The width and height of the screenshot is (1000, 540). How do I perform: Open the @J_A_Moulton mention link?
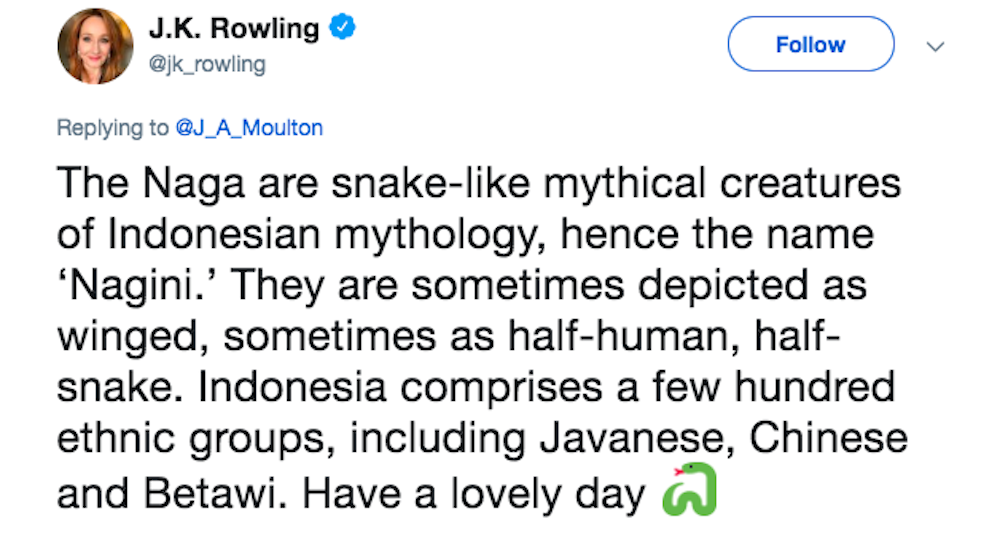(249, 128)
